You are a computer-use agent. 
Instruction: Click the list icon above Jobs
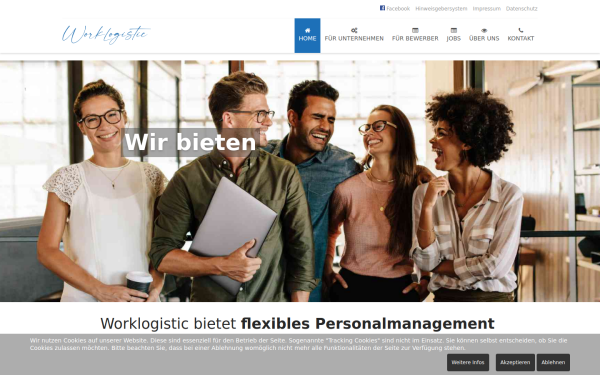[454, 30]
